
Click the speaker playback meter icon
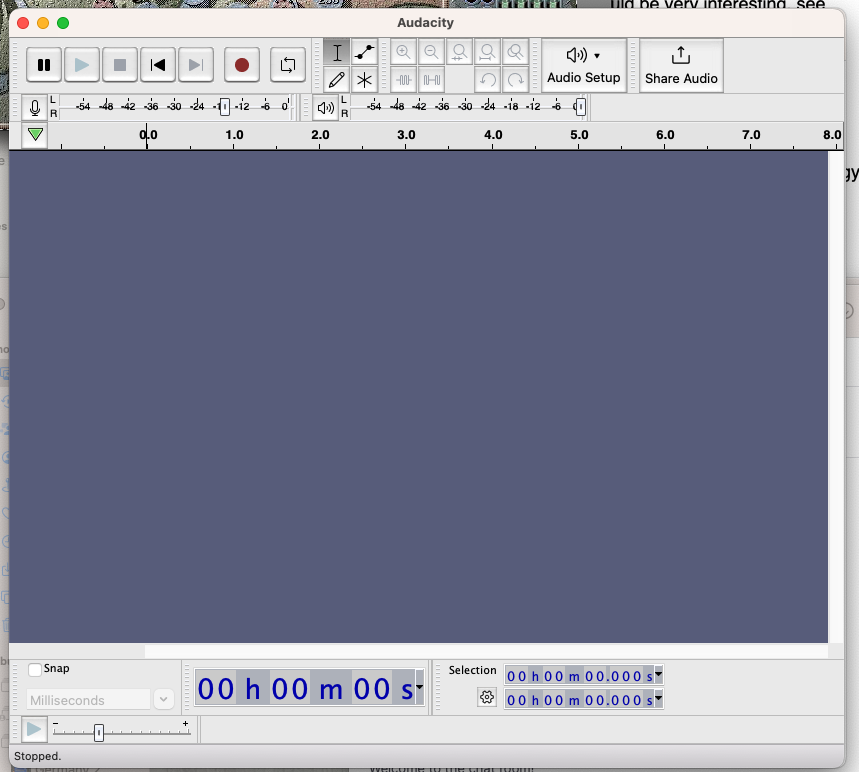click(x=326, y=108)
